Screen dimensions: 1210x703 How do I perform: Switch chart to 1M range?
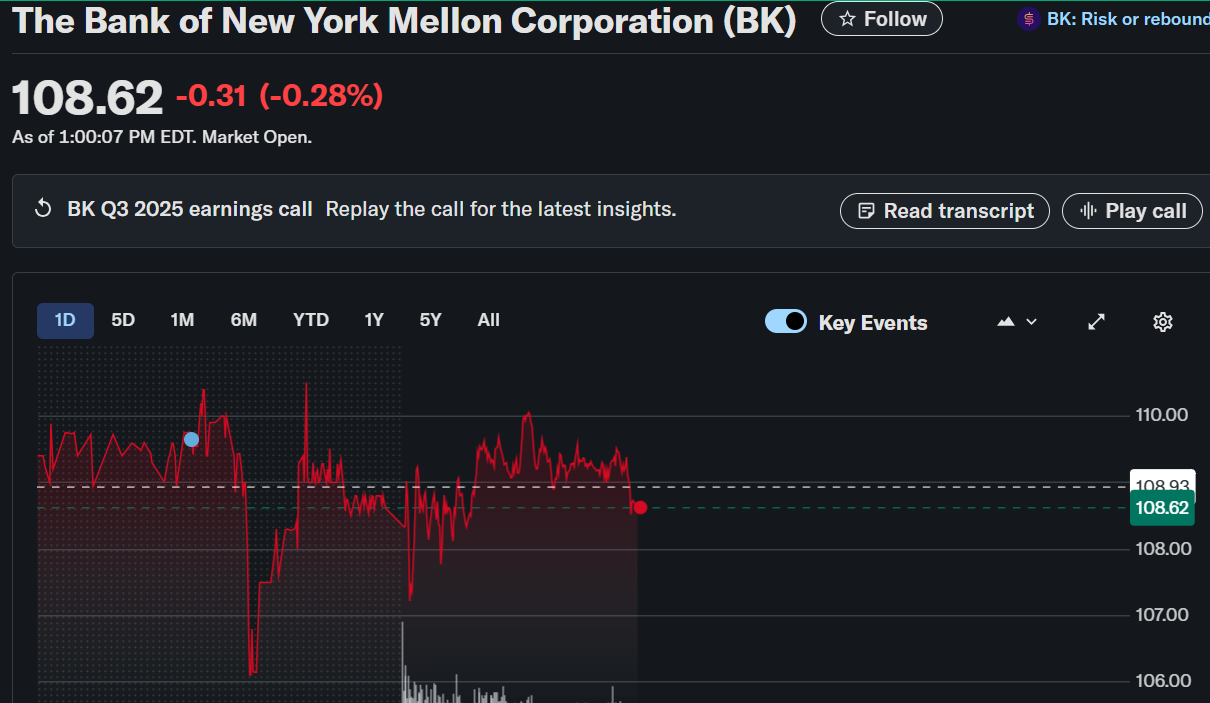tap(182, 320)
